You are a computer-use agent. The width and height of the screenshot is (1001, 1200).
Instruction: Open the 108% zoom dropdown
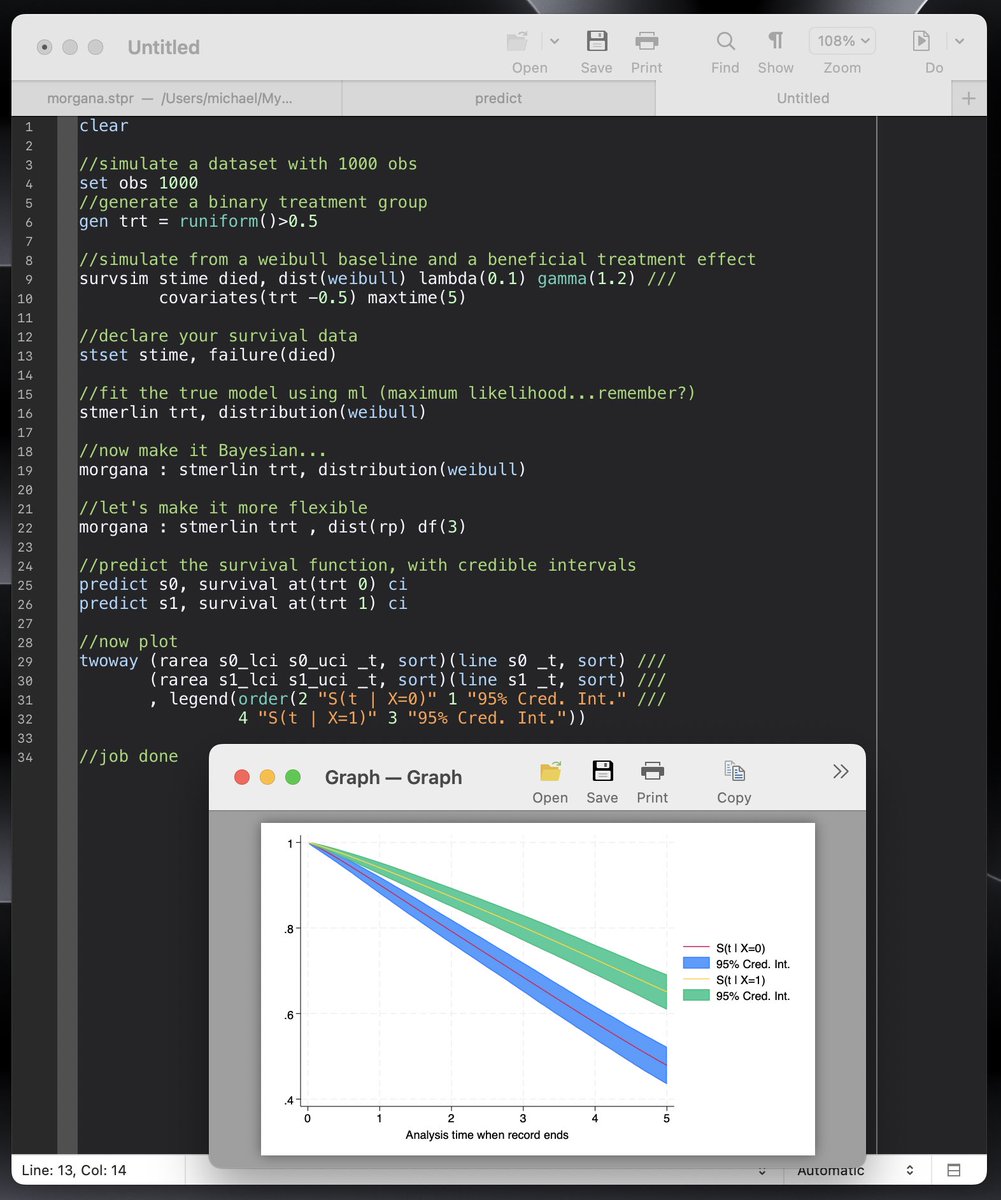pos(842,41)
